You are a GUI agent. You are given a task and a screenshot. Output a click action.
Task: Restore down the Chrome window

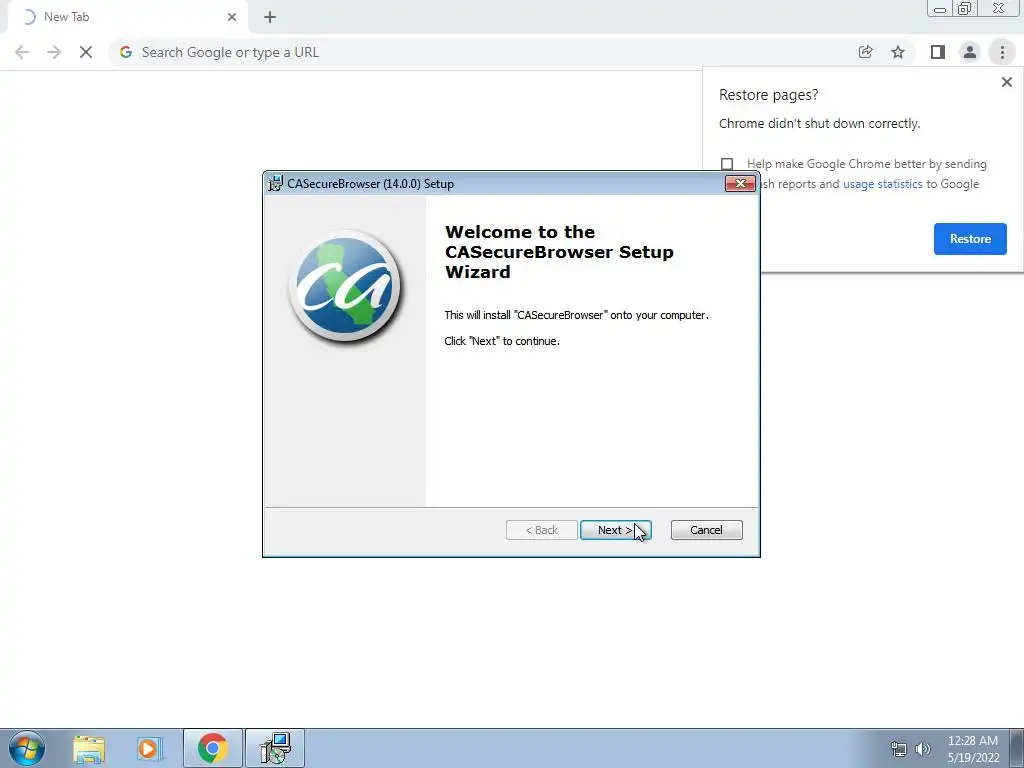(964, 9)
